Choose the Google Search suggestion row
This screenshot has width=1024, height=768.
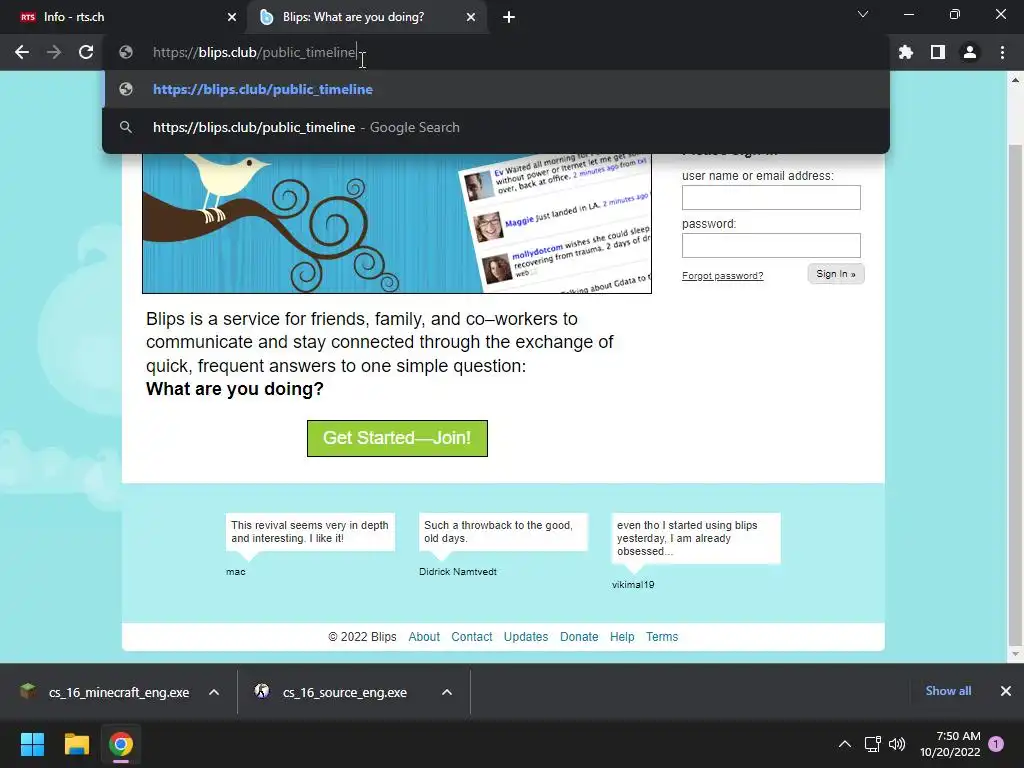(x=496, y=127)
